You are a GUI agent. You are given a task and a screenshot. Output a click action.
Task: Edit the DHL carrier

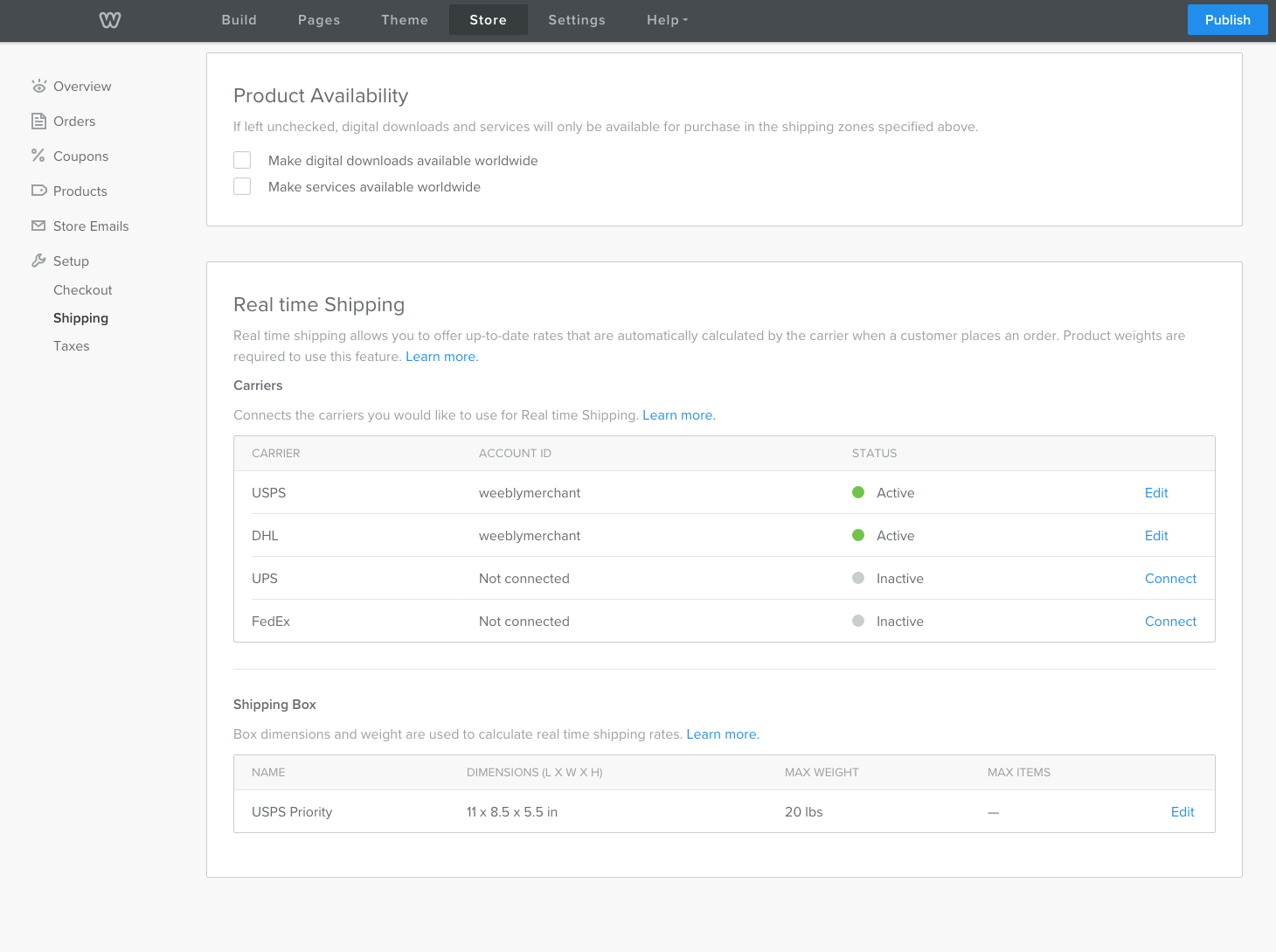(1156, 535)
